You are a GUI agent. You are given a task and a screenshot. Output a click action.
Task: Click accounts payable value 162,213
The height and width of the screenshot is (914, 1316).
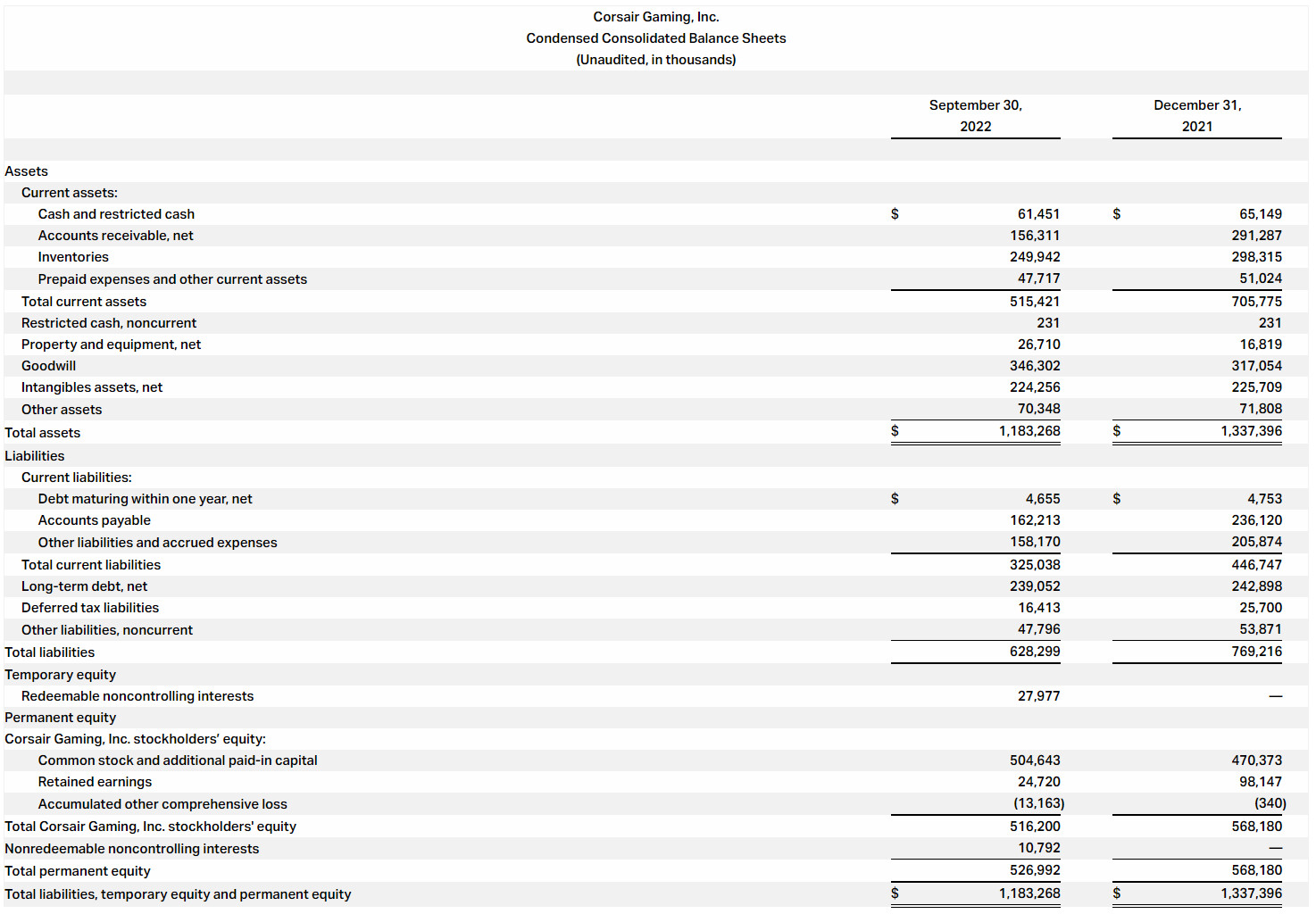tap(1036, 520)
